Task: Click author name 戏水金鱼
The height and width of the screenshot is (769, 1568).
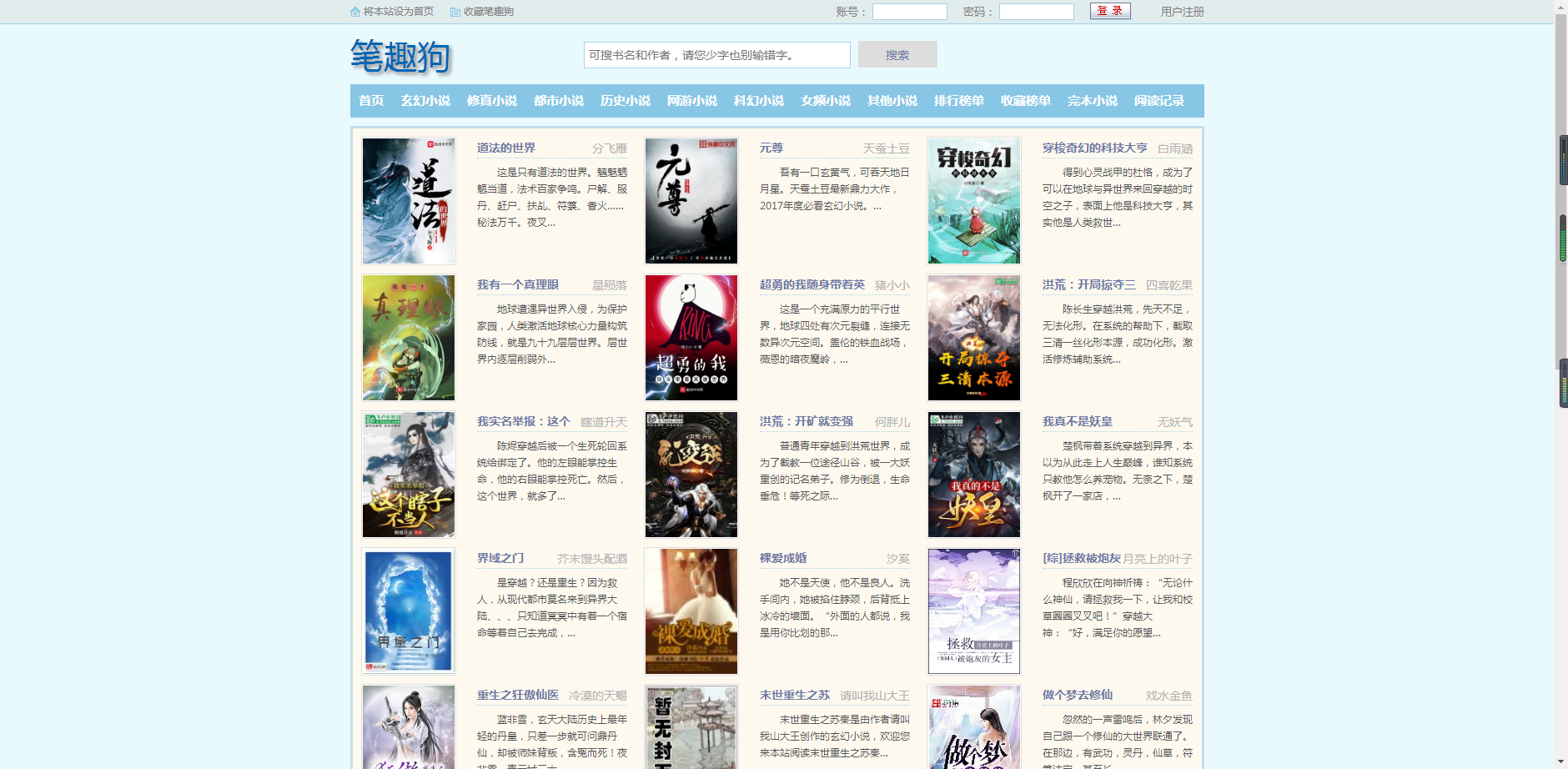Action: pos(1169,696)
